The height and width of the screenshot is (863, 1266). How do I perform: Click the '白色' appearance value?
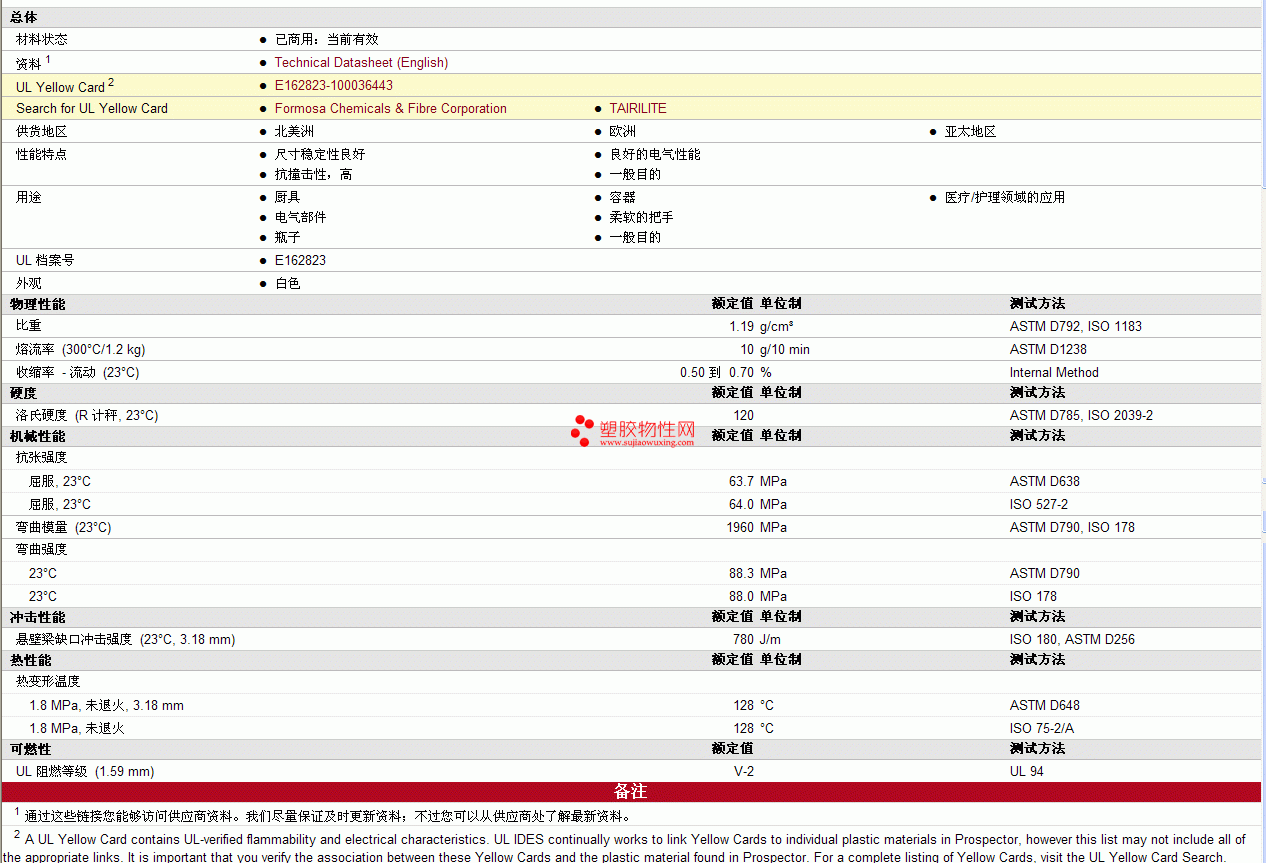[288, 283]
